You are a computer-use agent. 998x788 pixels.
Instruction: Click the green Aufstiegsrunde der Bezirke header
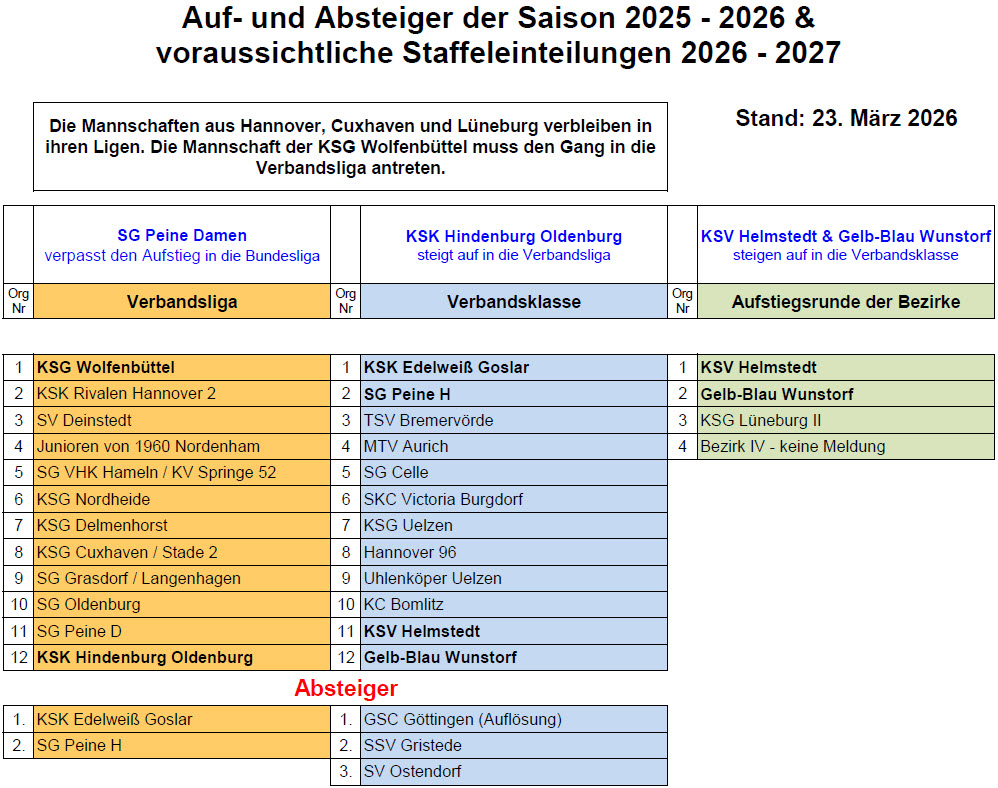tap(845, 301)
